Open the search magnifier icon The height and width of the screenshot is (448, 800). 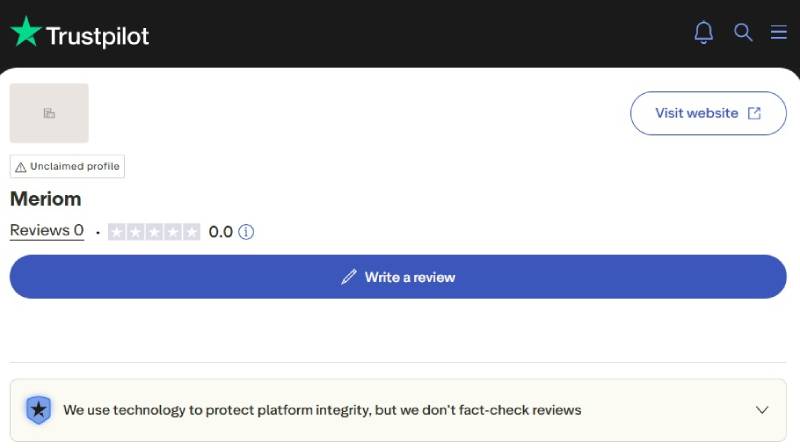743,32
